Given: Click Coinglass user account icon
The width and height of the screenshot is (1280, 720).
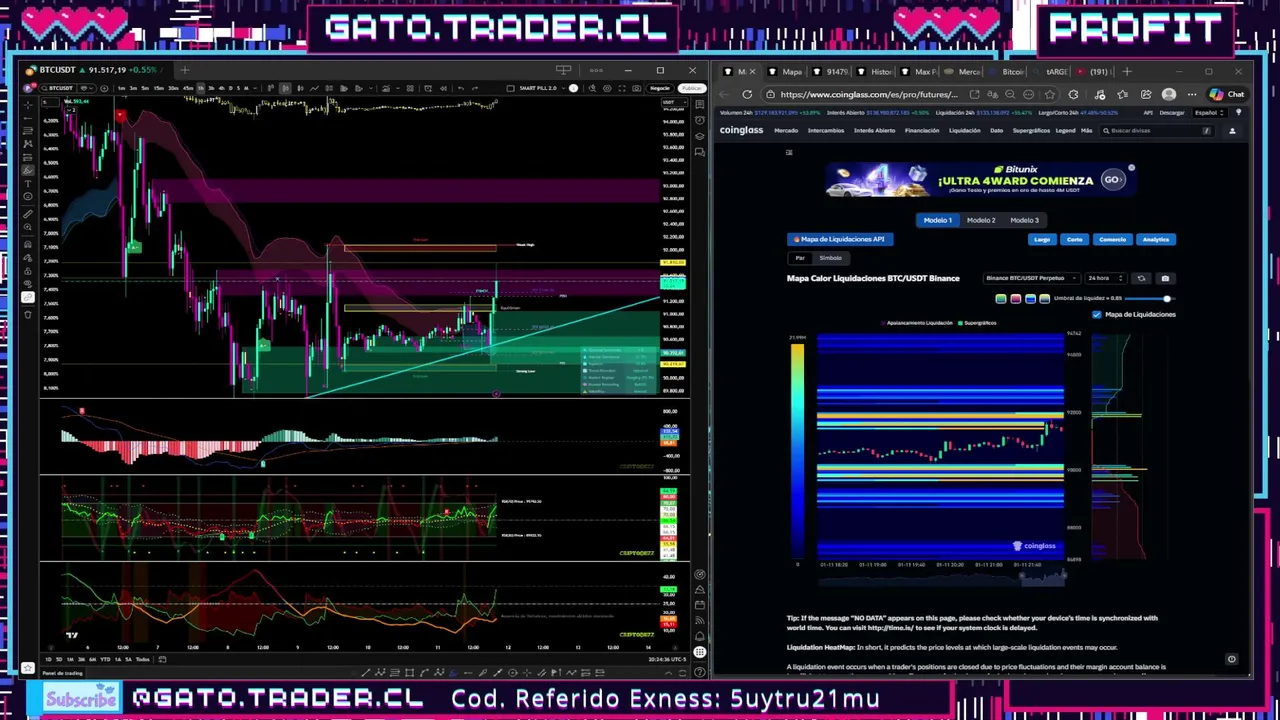Looking at the screenshot, I should [x=1232, y=130].
